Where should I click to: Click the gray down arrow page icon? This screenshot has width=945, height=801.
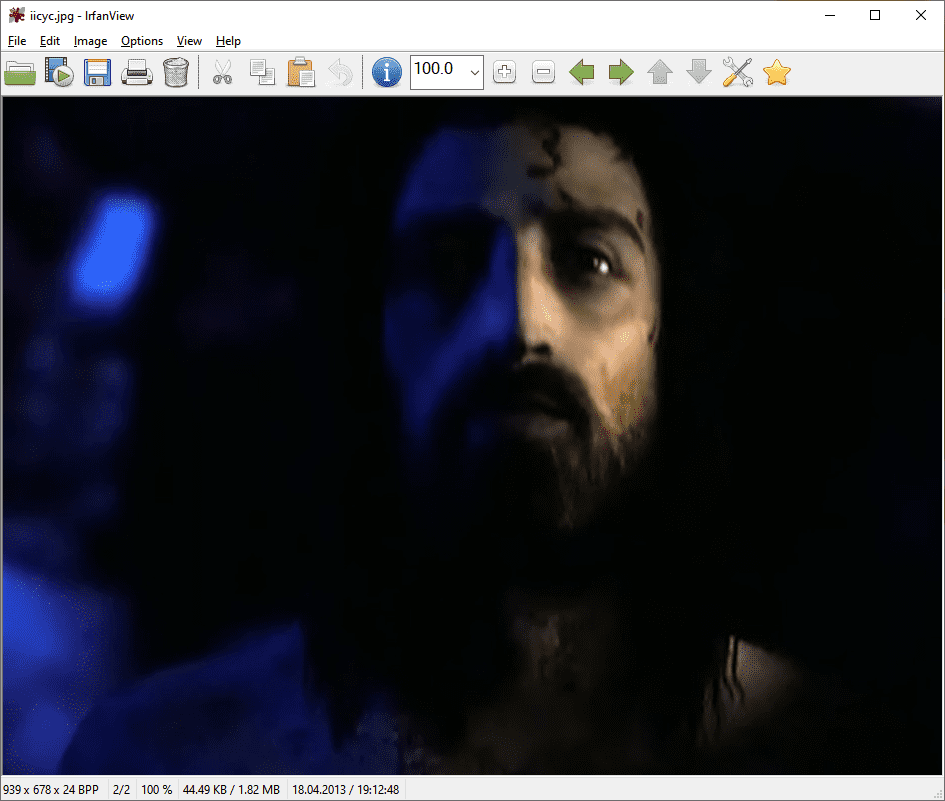(699, 73)
